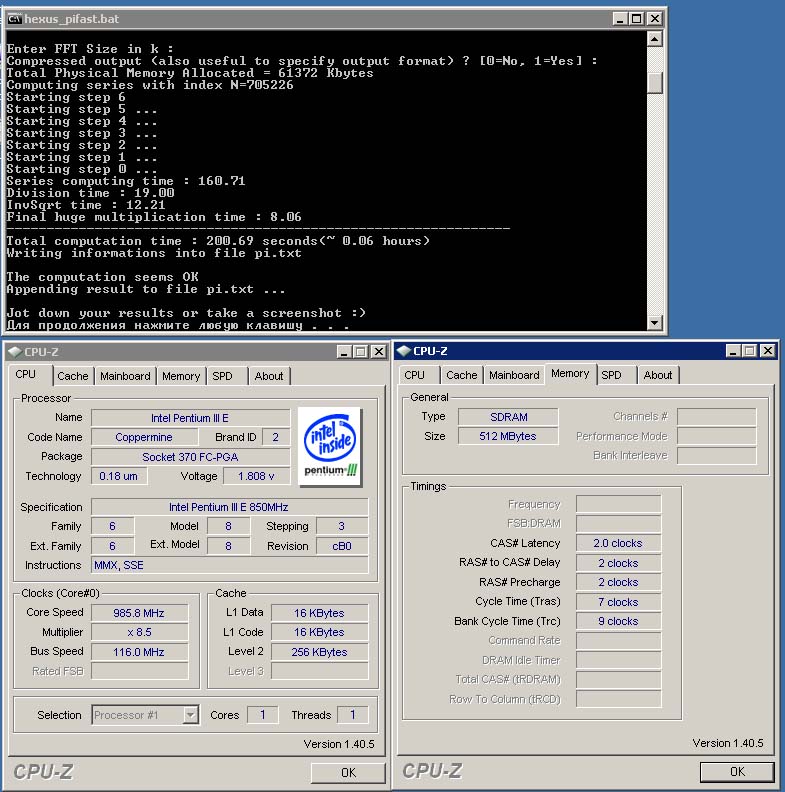
Task: Click the hexus_pifast.bat title bar text
Action: (x=72, y=19)
